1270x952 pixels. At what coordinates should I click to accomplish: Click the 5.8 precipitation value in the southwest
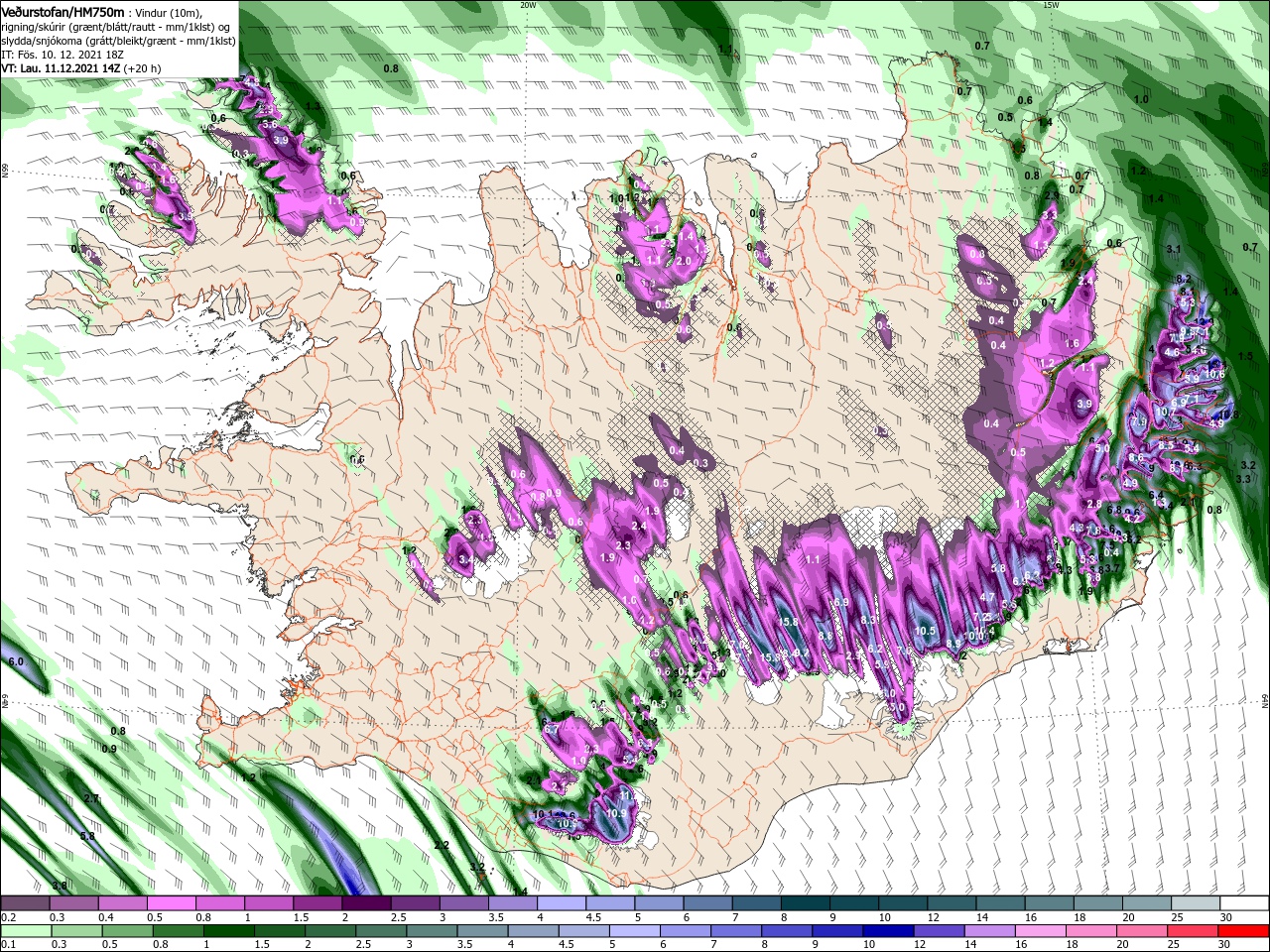click(x=87, y=836)
